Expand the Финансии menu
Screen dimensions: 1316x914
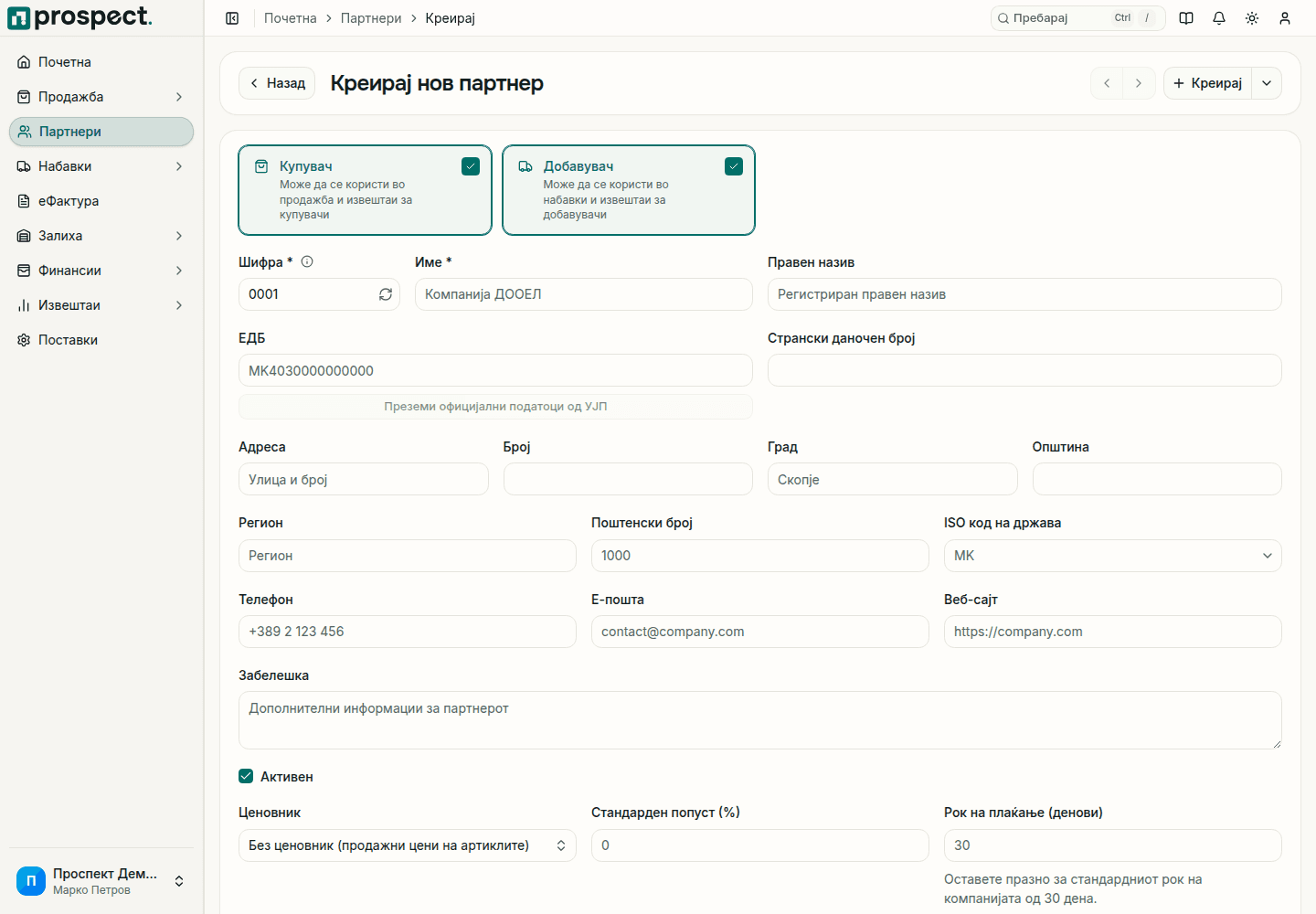101,271
